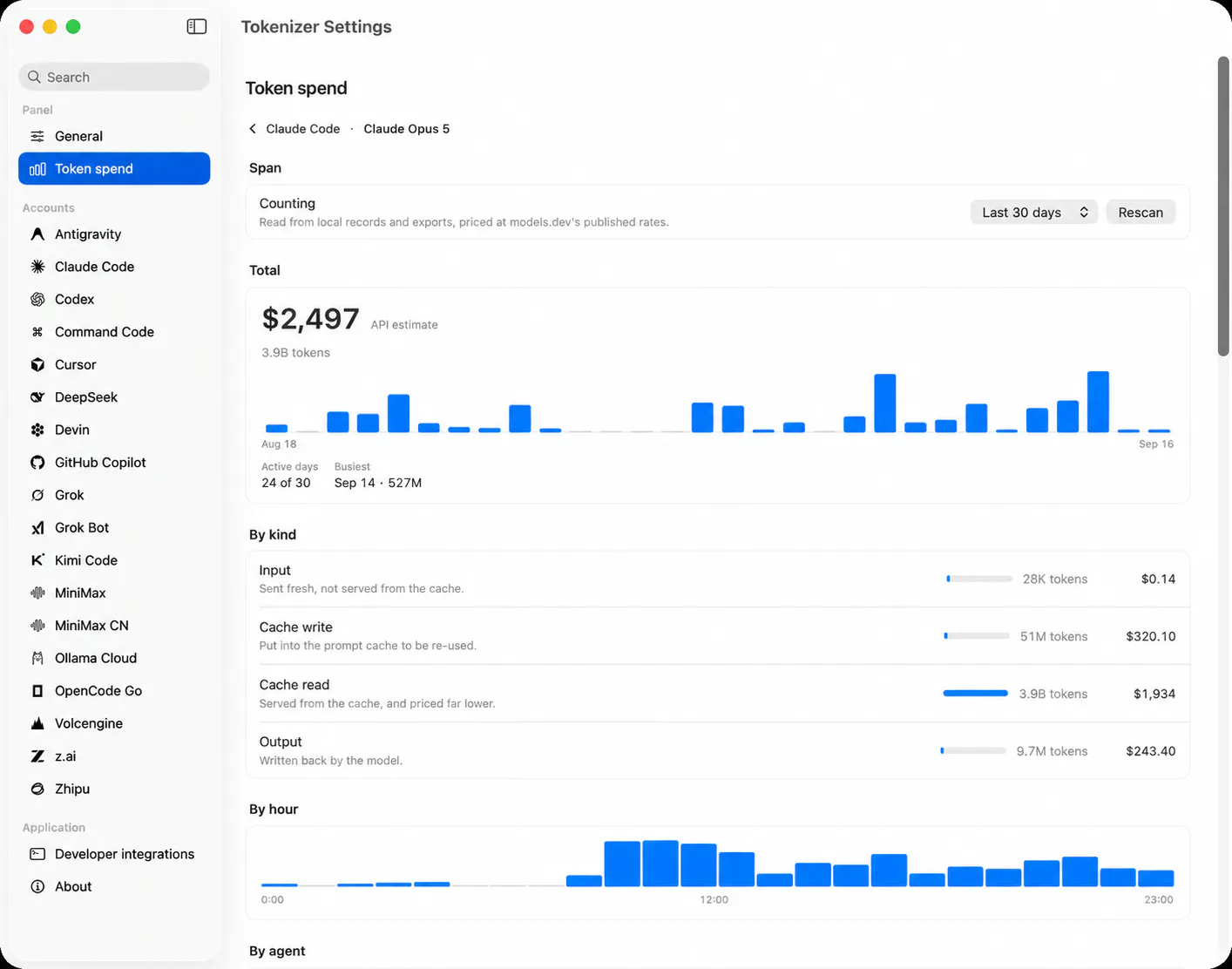Image resolution: width=1232 pixels, height=969 pixels.
Task: Click the 51M tokens count
Action: coord(1054,636)
